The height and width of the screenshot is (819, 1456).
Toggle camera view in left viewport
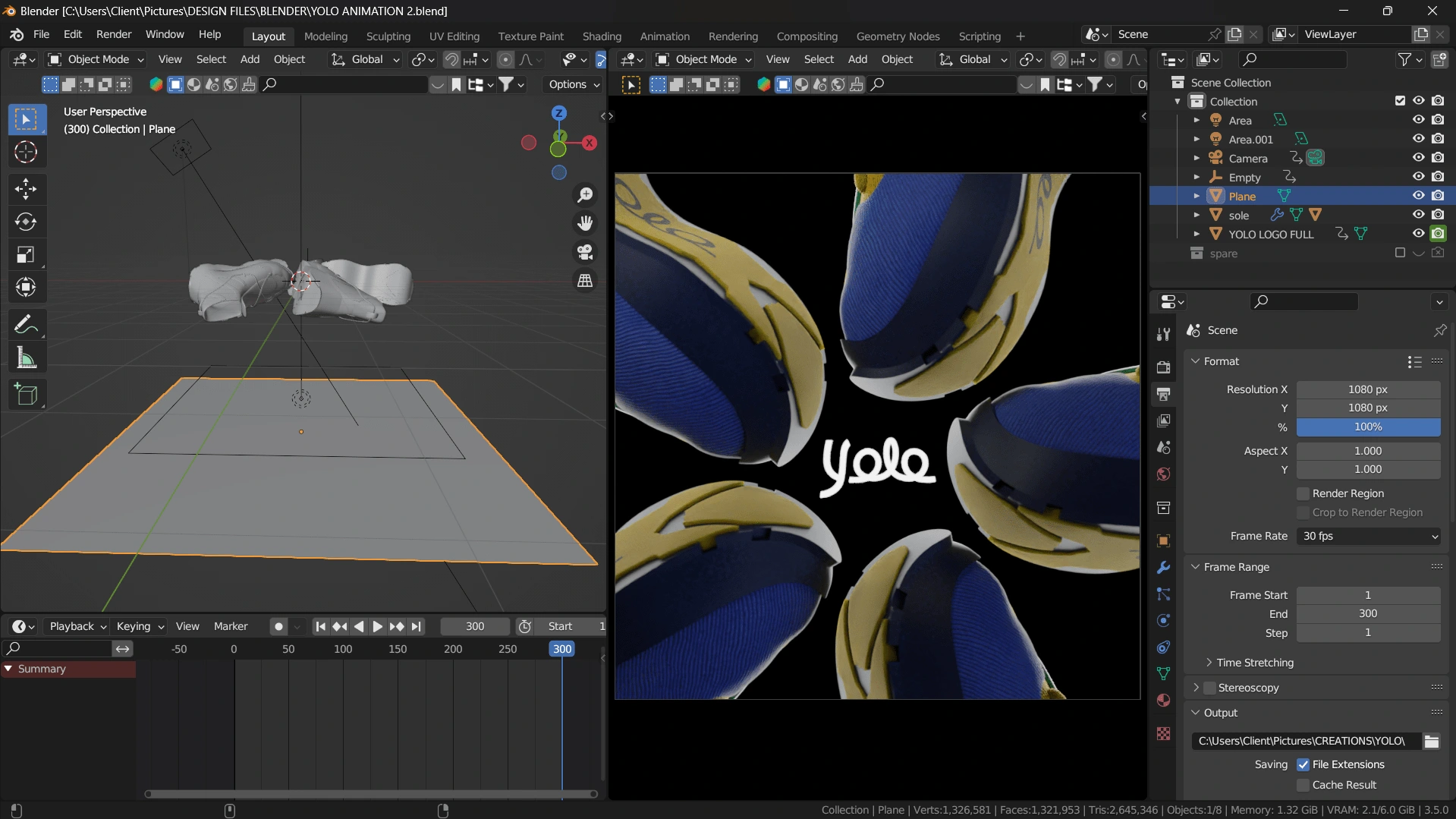click(585, 252)
